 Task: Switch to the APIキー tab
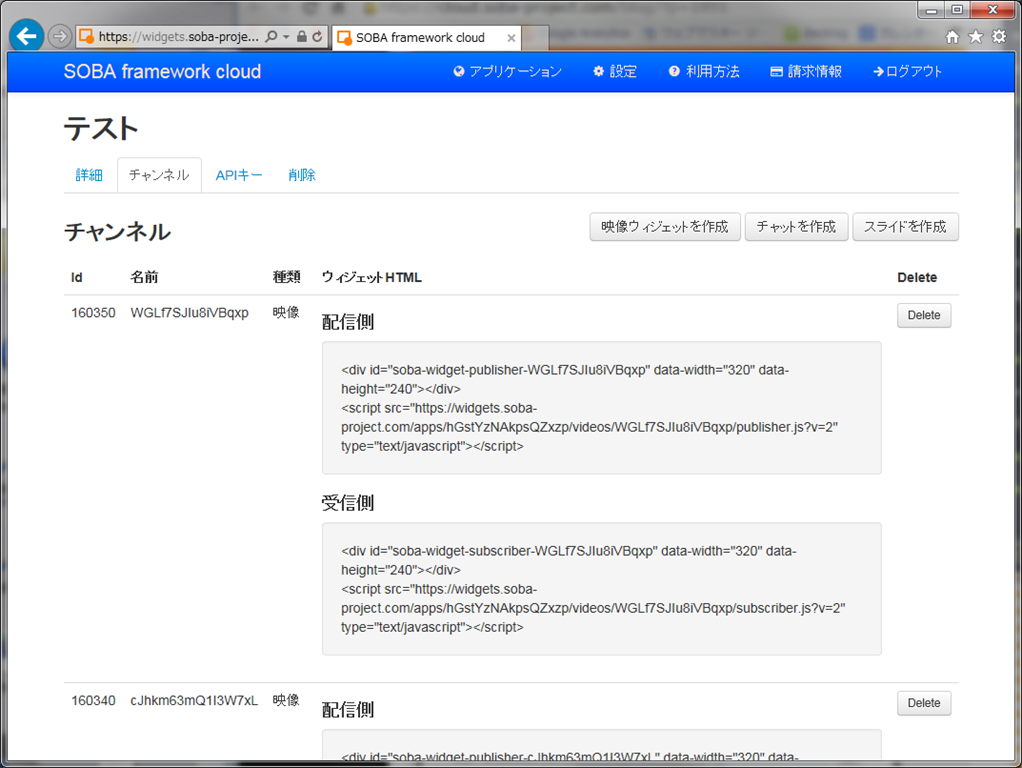239,175
